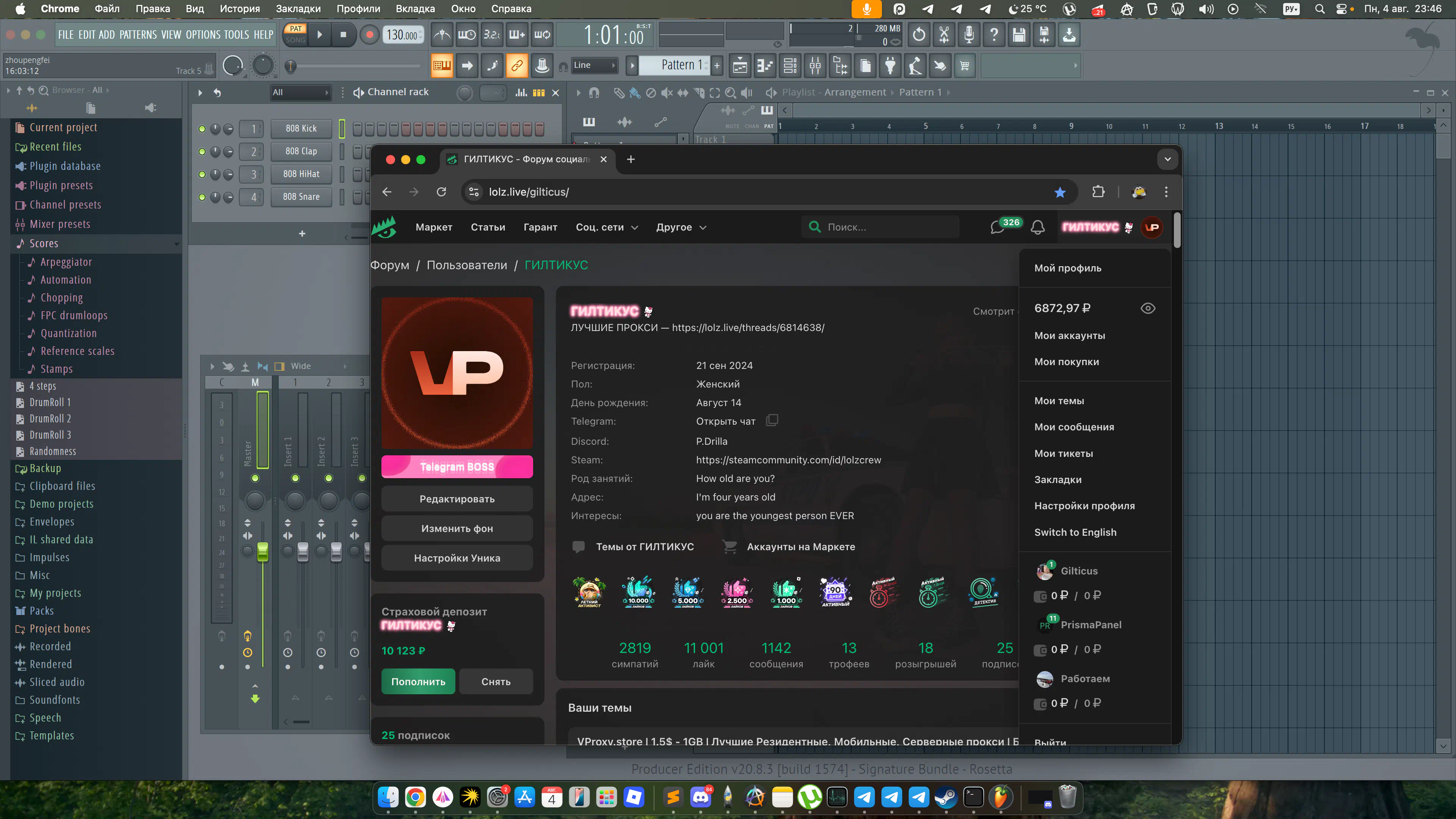Bookmark star in Chrome address bar
The width and height of the screenshot is (1456, 819).
1060,192
